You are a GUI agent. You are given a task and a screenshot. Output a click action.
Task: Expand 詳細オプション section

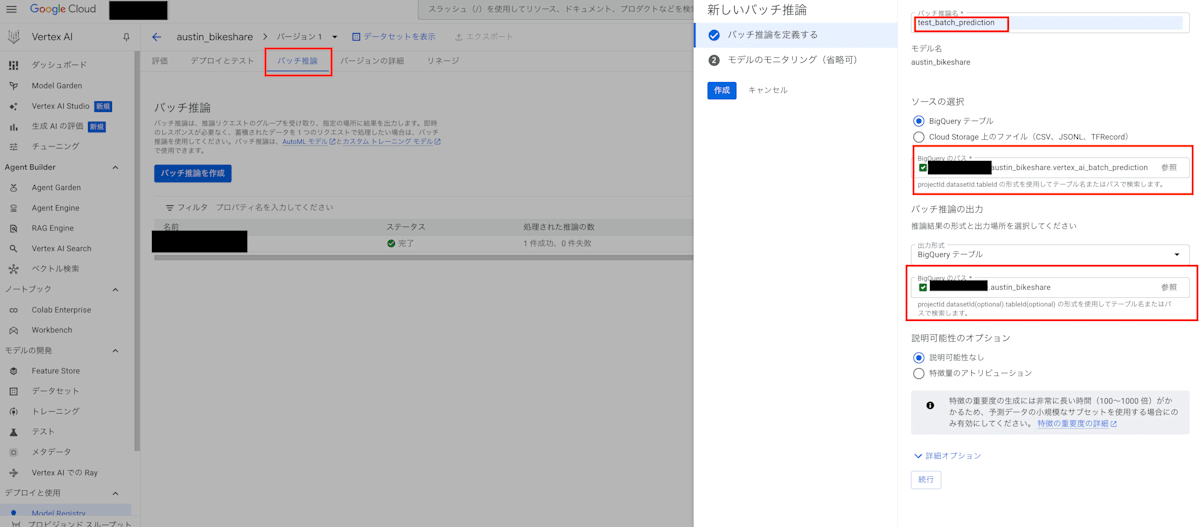(x=947, y=456)
